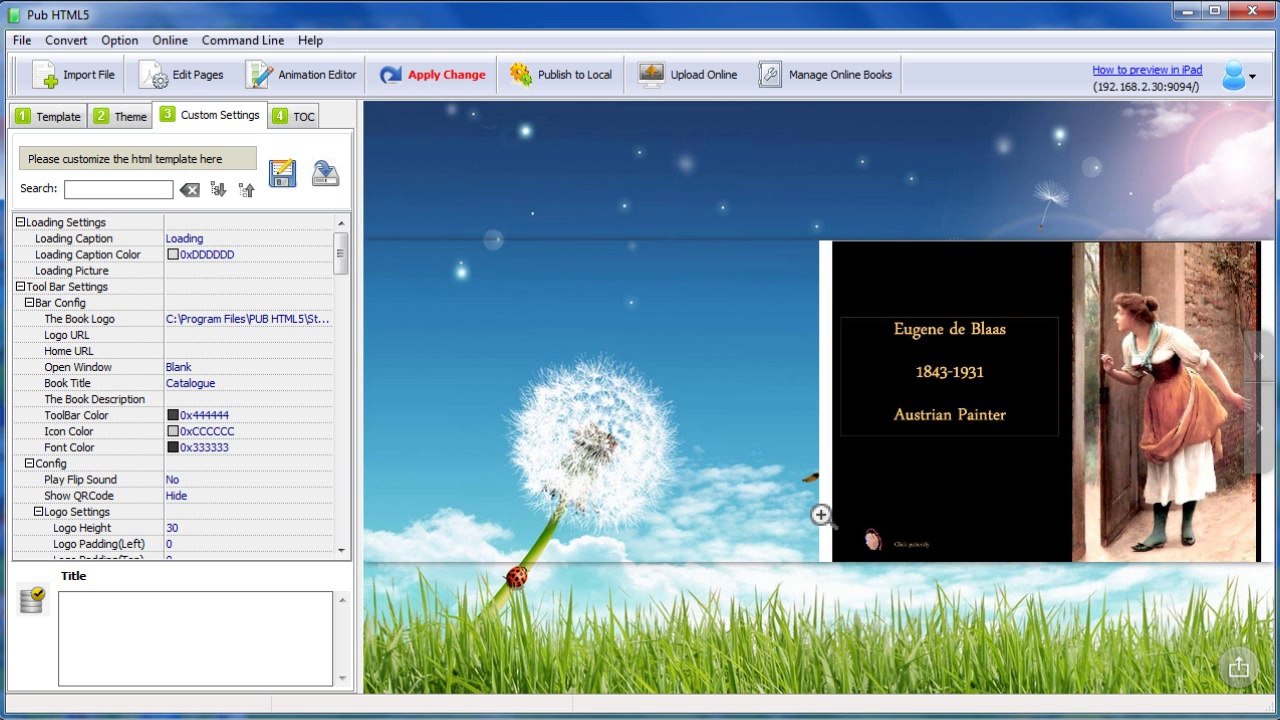Screen dimensions: 1280x720
Task: Select the Book Title value 'Catalogue'
Action: (x=190, y=383)
